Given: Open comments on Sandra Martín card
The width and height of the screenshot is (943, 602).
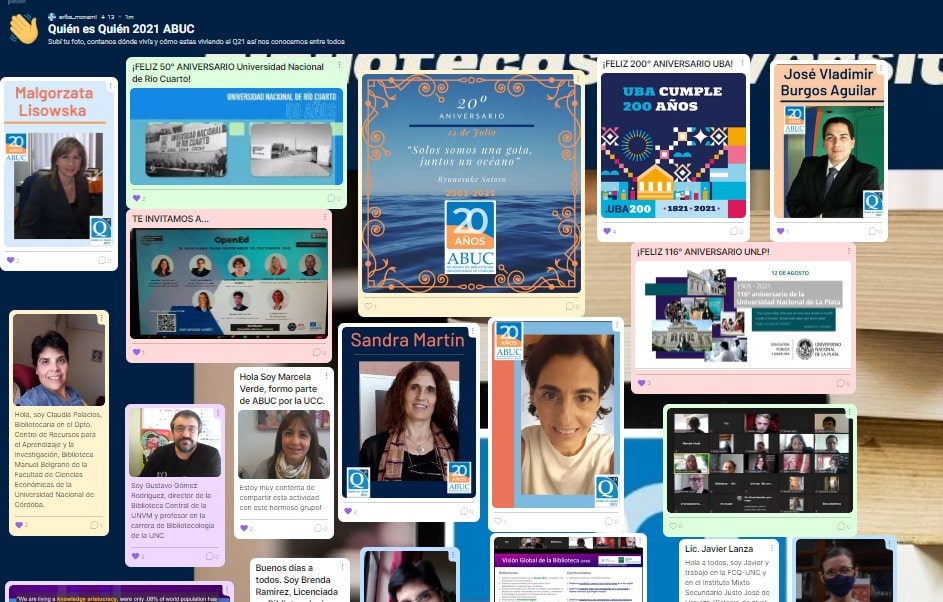Looking at the screenshot, I should tap(467, 511).
